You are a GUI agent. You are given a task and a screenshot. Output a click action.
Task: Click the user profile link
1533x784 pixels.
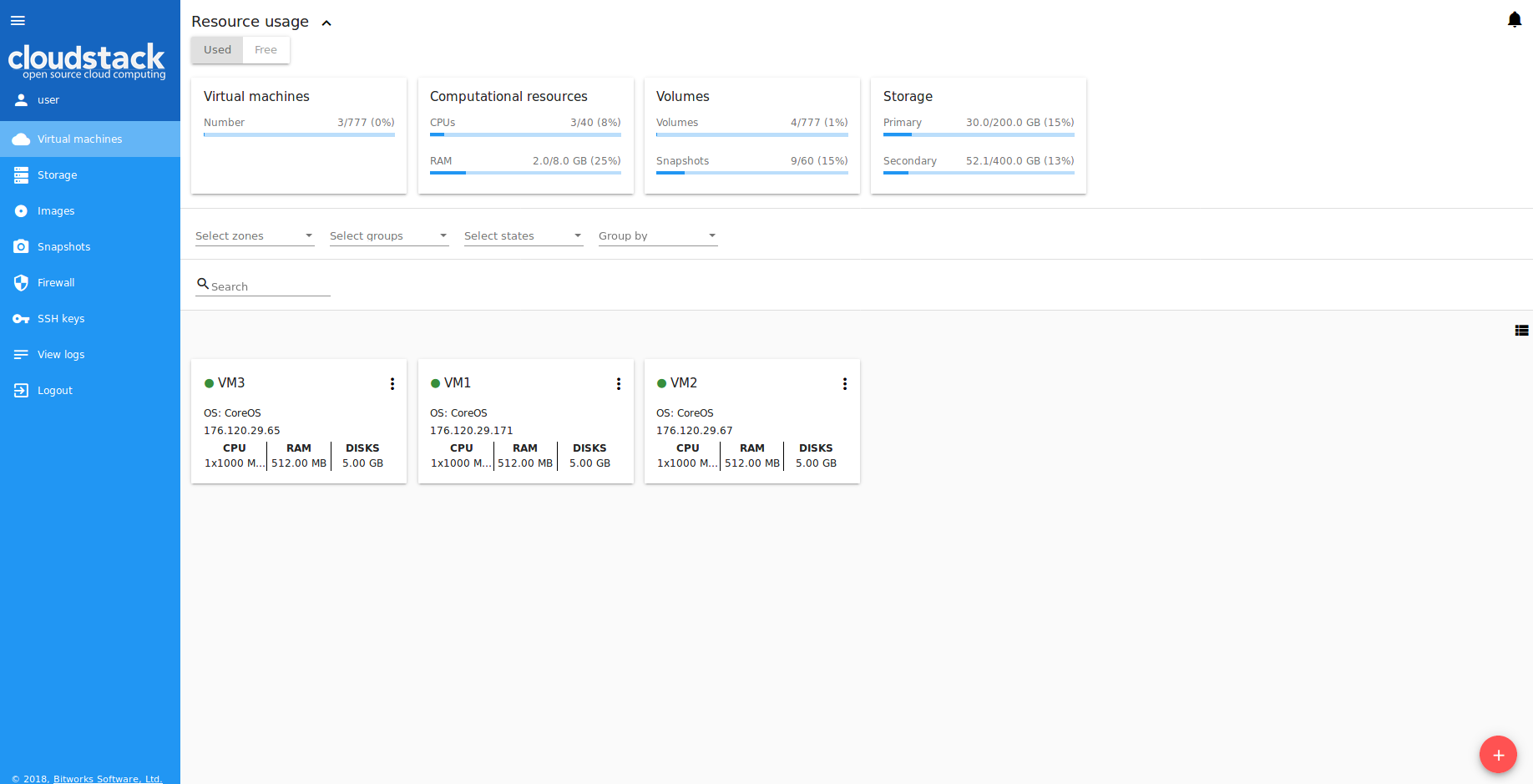click(48, 100)
